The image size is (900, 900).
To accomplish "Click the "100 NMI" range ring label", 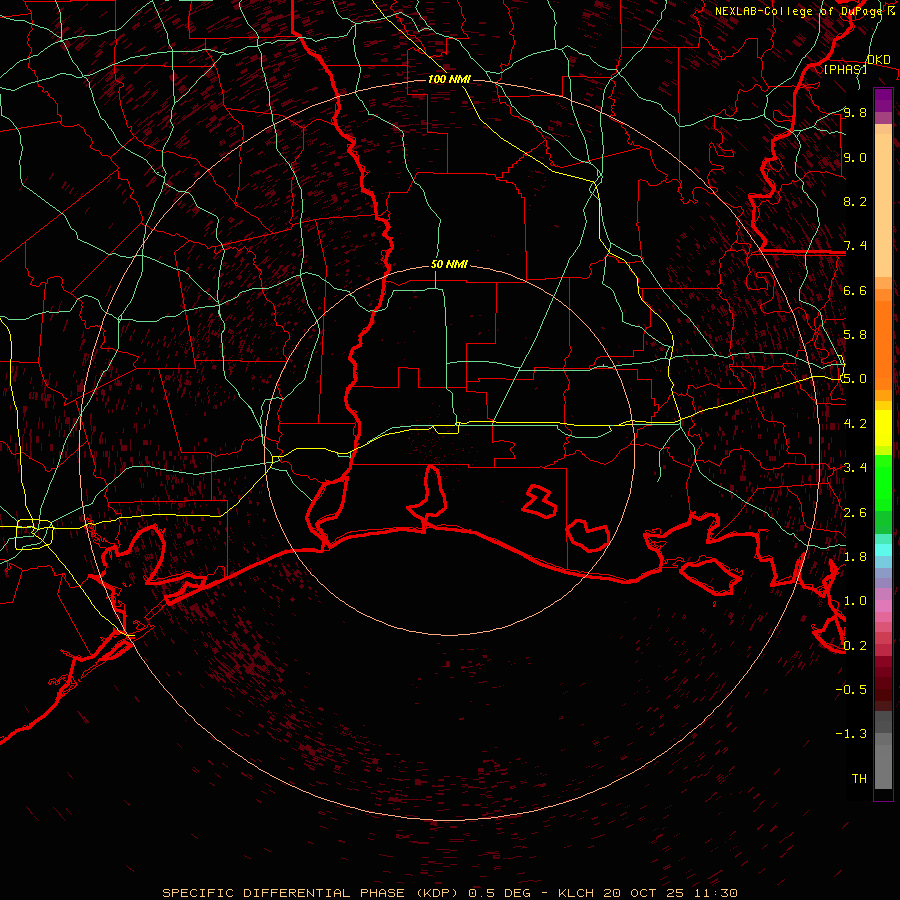I will pos(449,79).
